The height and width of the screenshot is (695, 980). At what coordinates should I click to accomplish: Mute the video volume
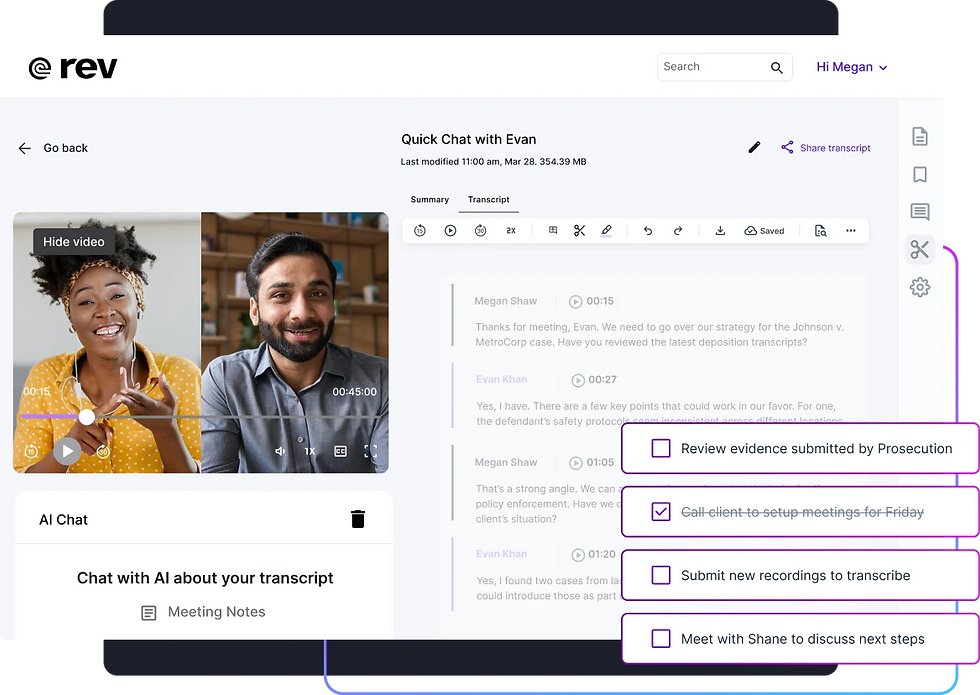click(280, 451)
